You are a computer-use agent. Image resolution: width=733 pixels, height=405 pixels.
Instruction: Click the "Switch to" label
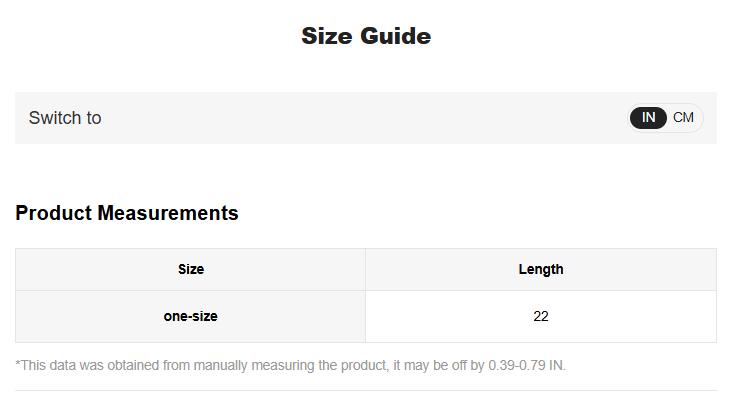coord(65,118)
